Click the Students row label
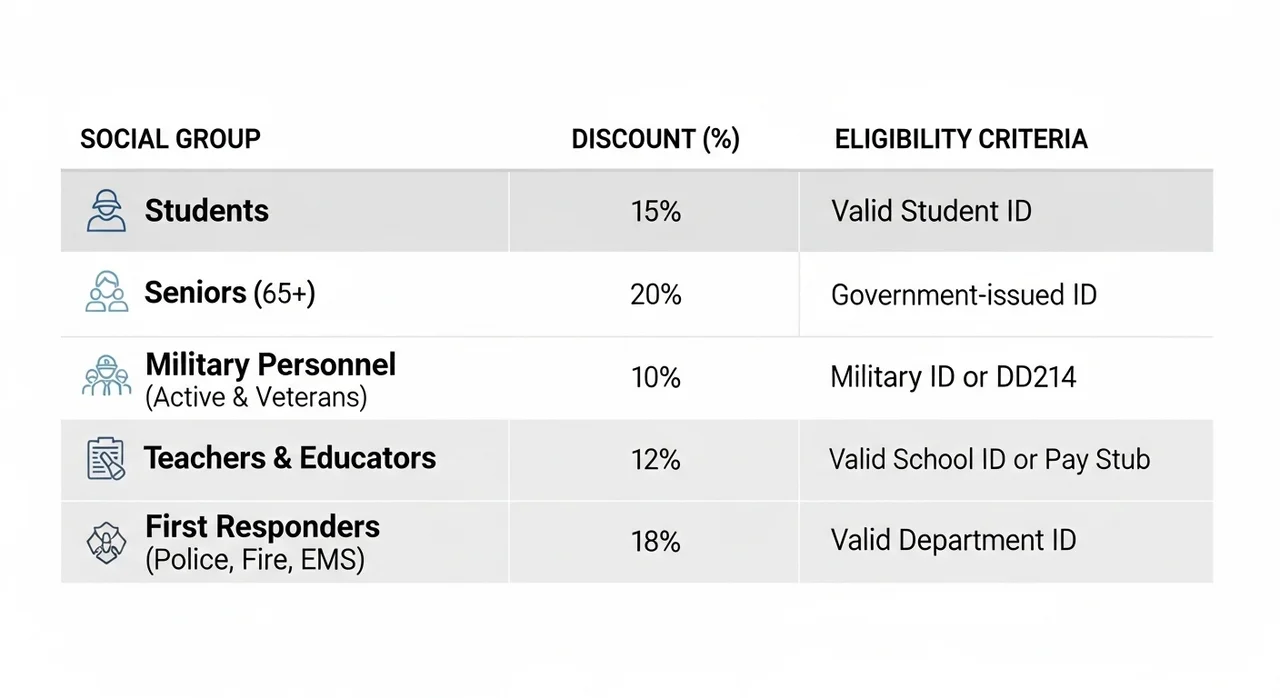The width and height of the screenshot is (1280, 698). coord(207,211)
